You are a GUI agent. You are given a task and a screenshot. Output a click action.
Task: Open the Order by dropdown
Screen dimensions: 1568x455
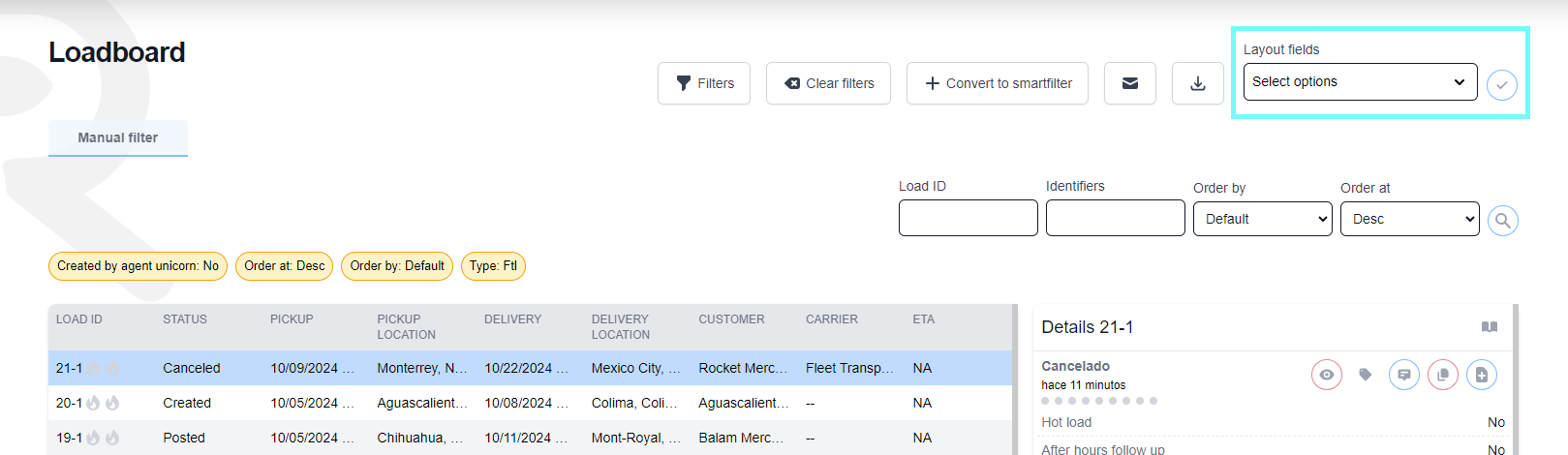1263,219
